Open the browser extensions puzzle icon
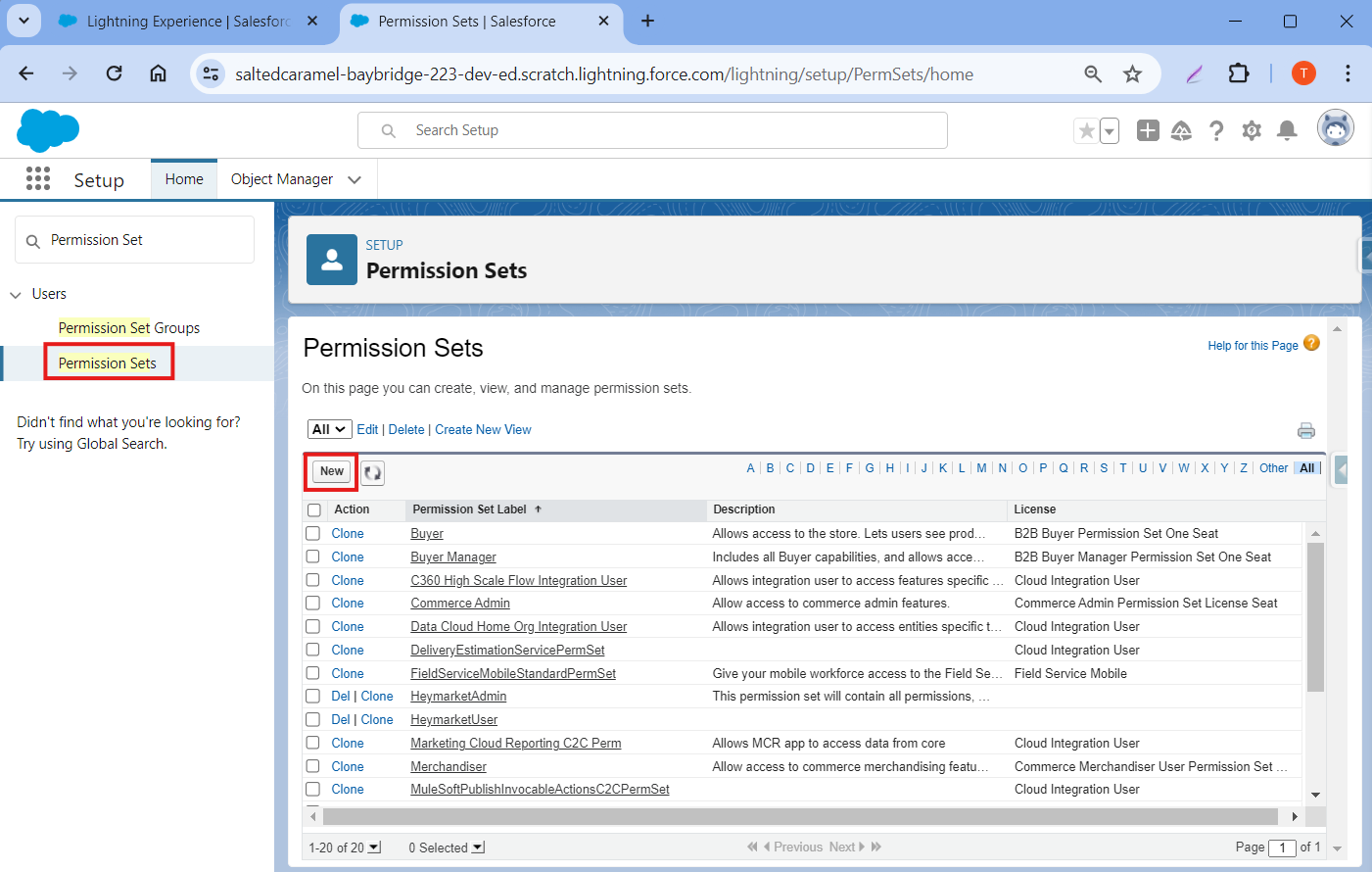This screenshot has height=872, width=1372. 1239,73
